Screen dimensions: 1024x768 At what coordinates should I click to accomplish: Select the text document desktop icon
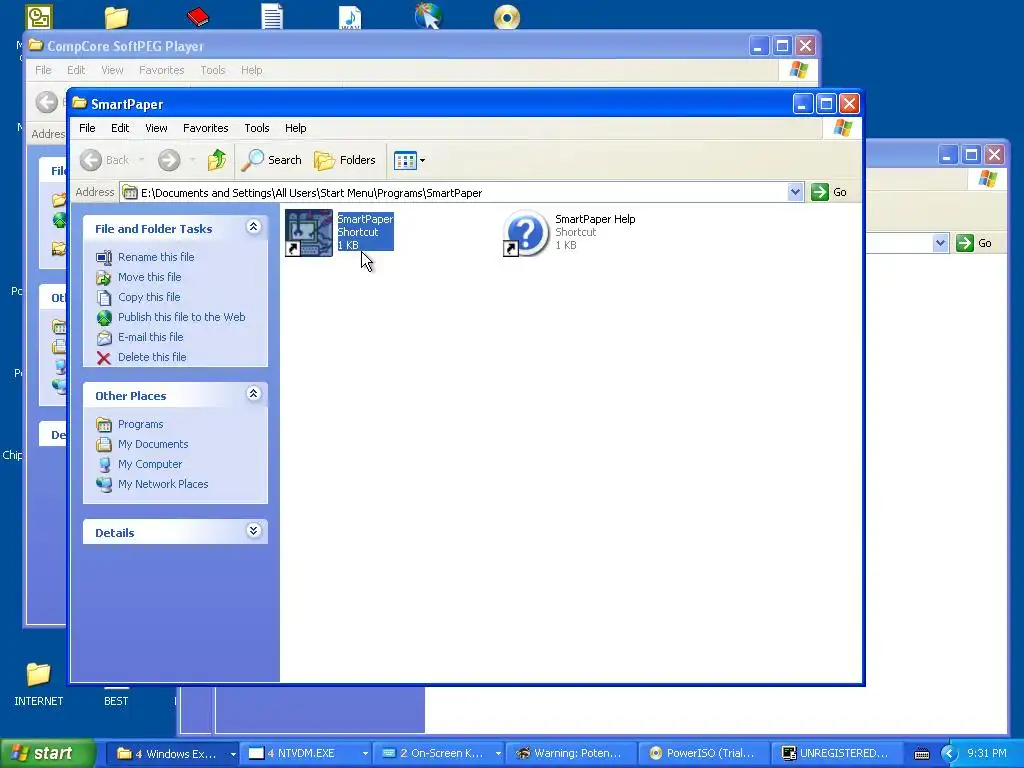(x=272, y=16)
